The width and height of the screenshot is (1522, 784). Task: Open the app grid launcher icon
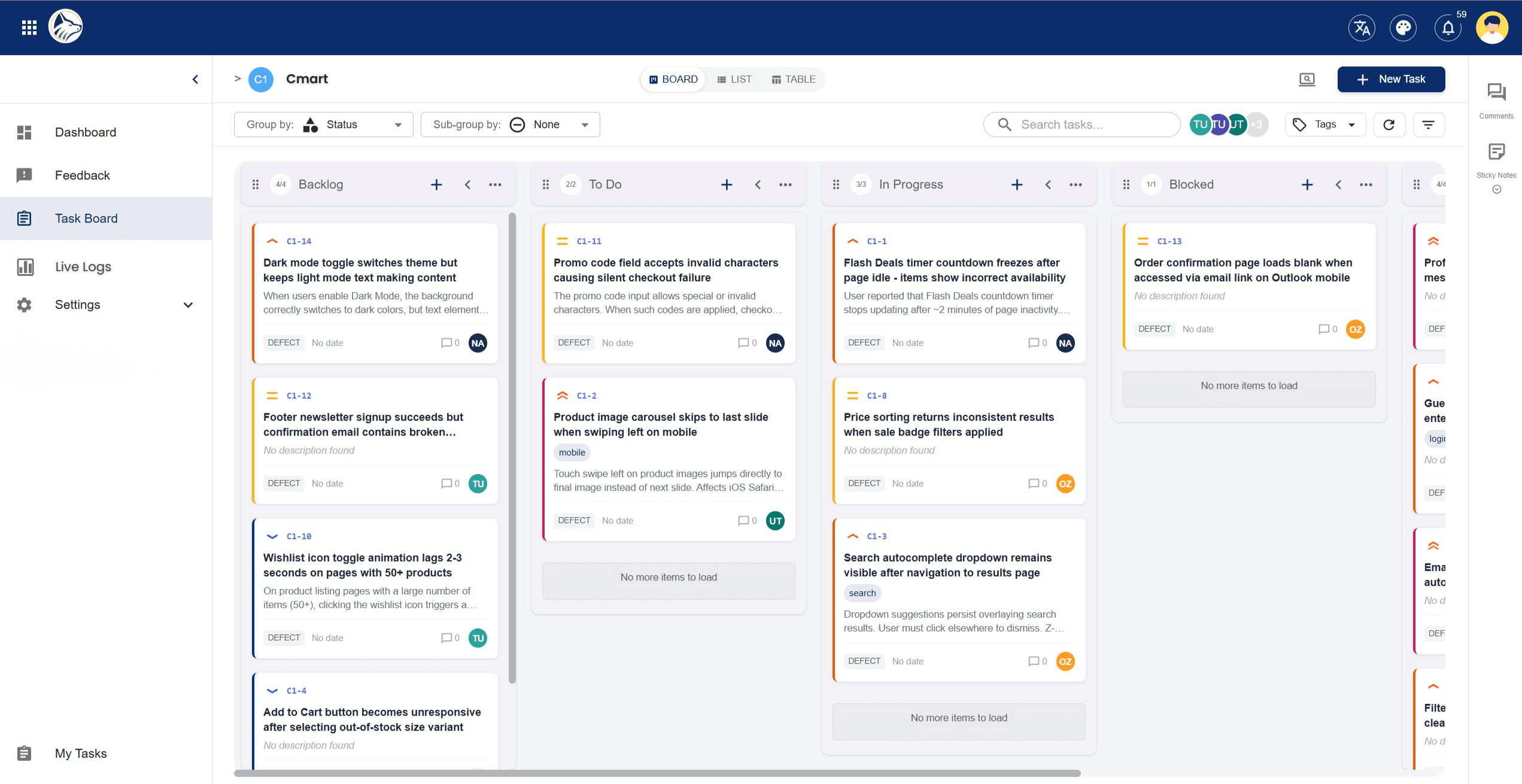coord(29,28)
